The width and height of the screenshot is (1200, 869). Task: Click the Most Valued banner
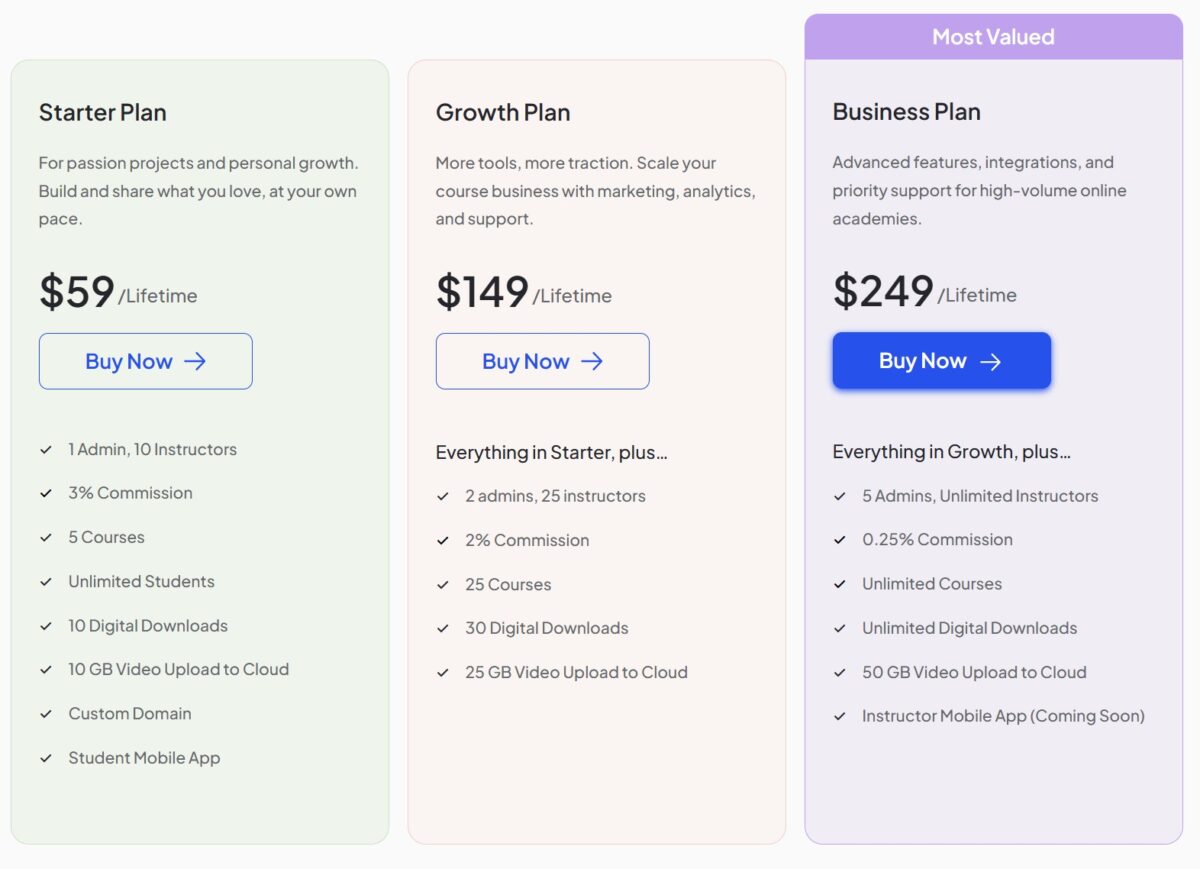pyautogui.click(x=994, y=37)
